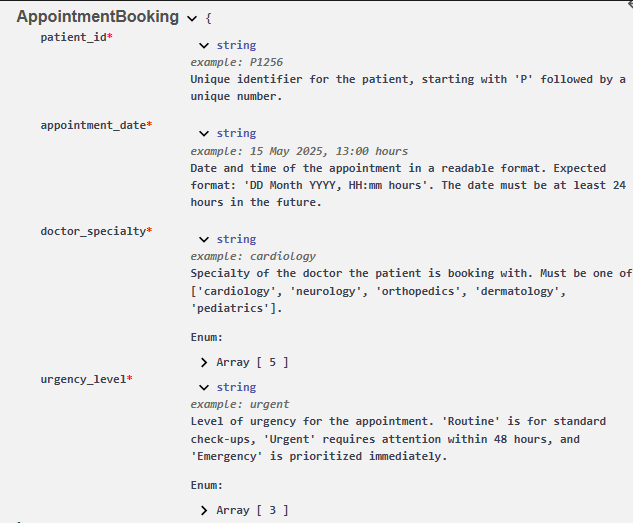Click the string type label for patient_id
This screenshot has height=523, width=633.
click(236, 45)
